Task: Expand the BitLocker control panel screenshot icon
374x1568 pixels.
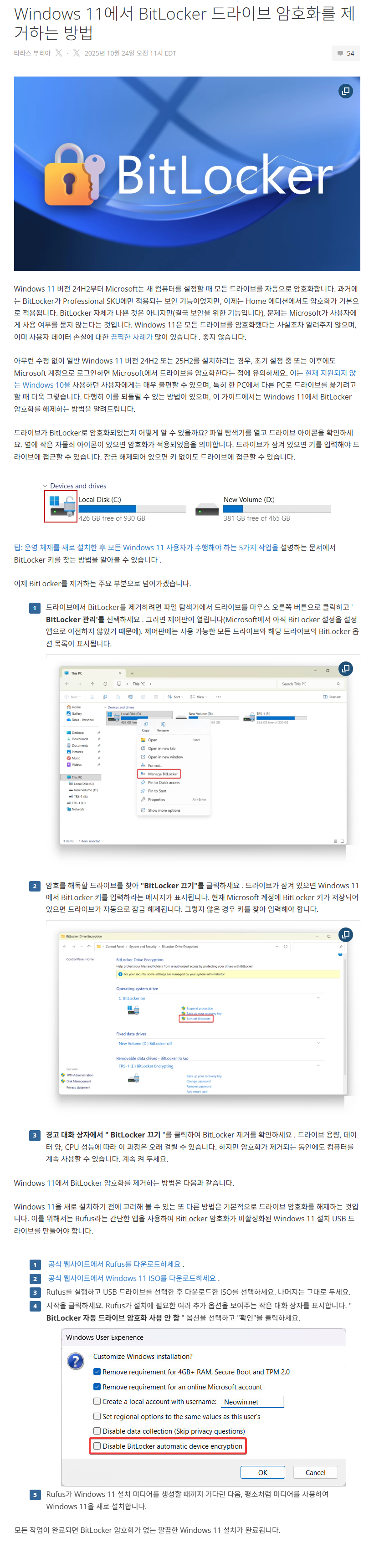Action: click(x=345, y=934)
